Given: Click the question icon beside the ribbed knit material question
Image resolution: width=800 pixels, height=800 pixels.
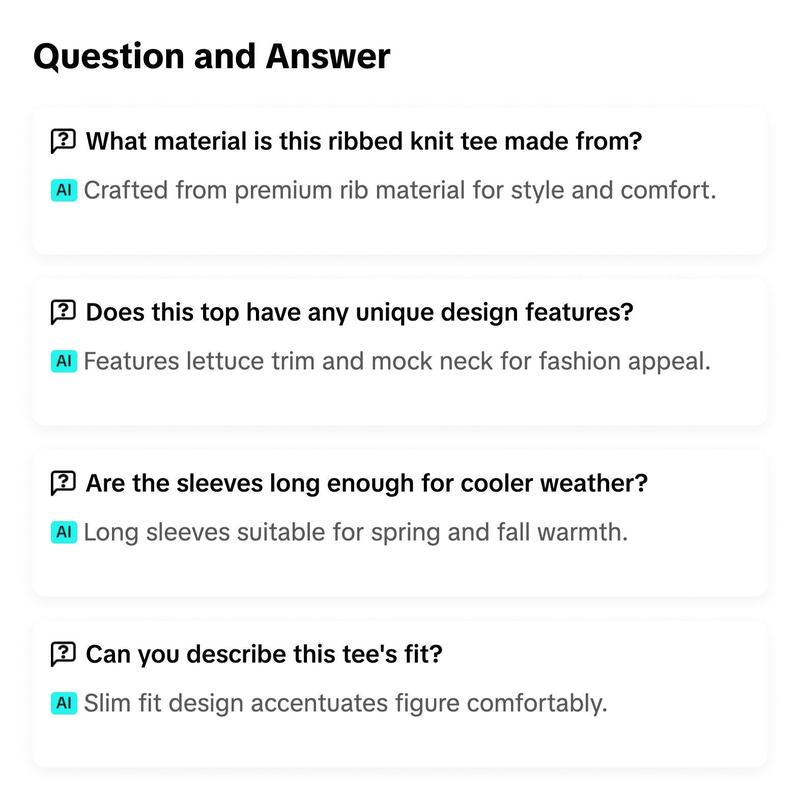Looking at the screenshot, I should [63, 141].
